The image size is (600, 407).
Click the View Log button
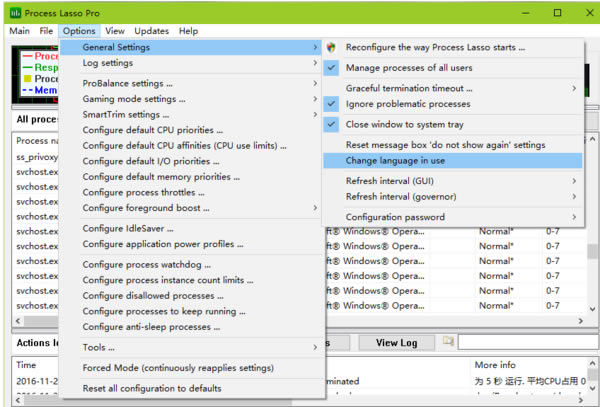[396, 343]
